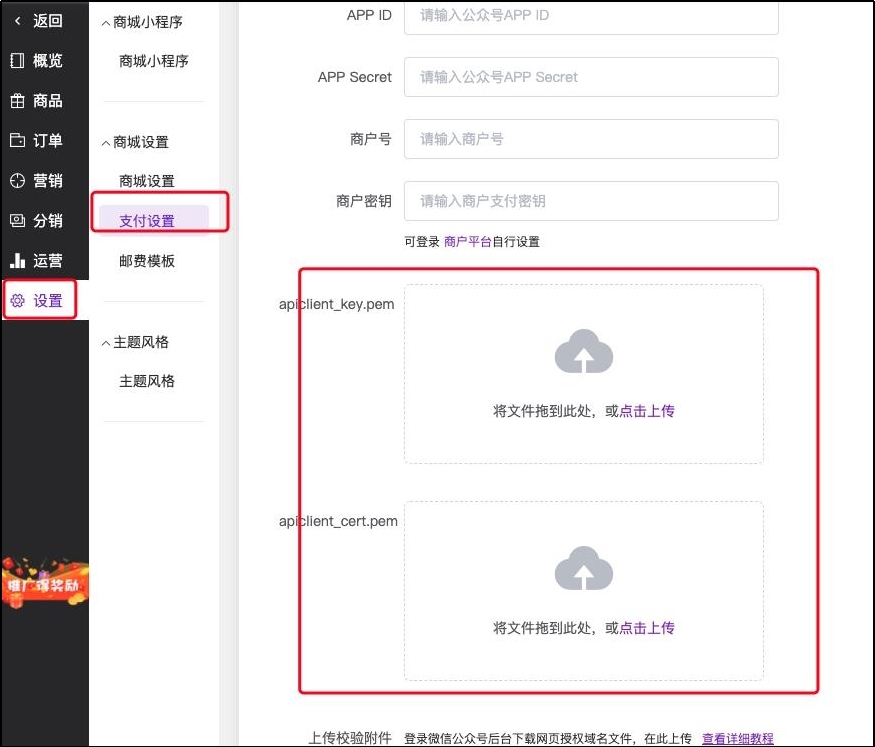Viewport: 875px width, 747px height.
Task: Select the 运营 operations icon
Action: coord(40,260)
